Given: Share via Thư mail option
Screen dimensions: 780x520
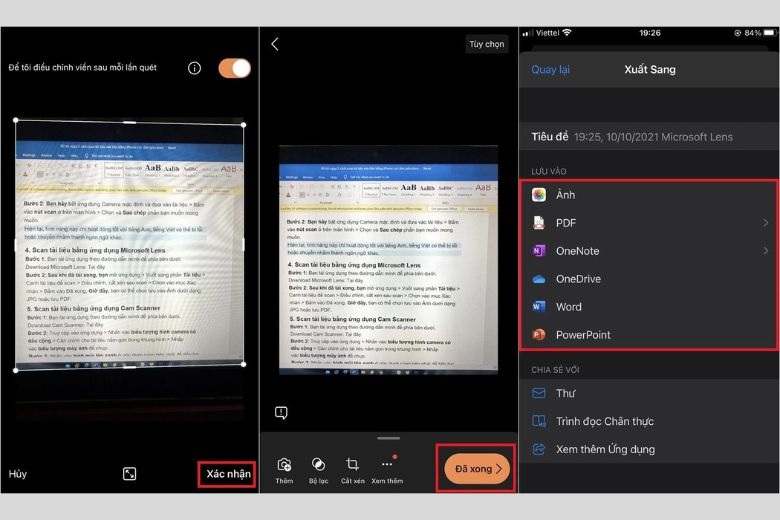Looking at the screenshot, I should coord(649,393).
